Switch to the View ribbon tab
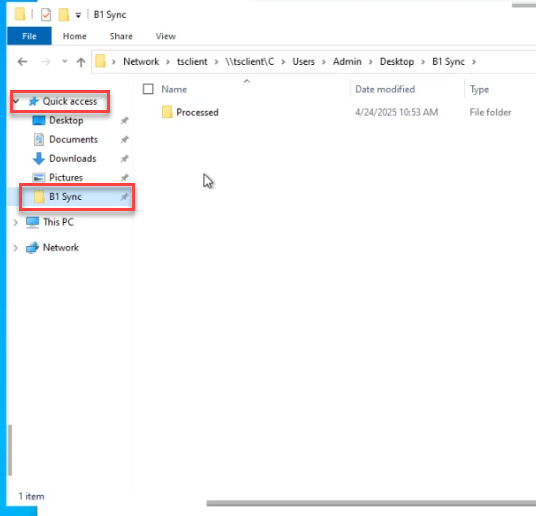This screenshot has width=536, height=516. [x=165, y=36]
